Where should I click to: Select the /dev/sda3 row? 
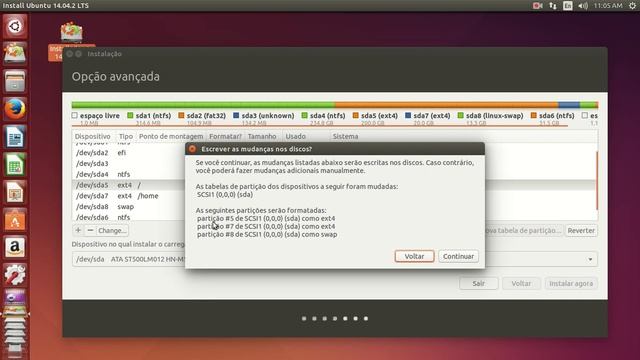(129, 164)
